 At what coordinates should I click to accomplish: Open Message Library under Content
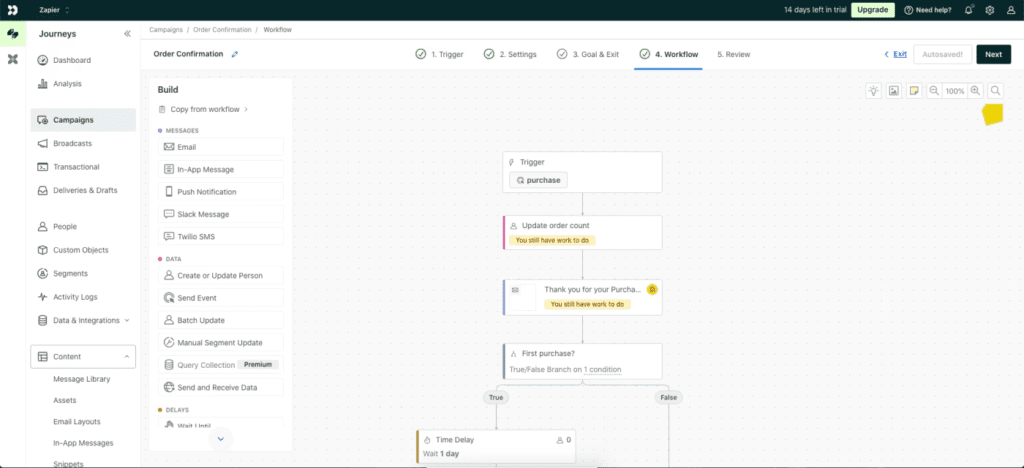click(x=82, y=379)
